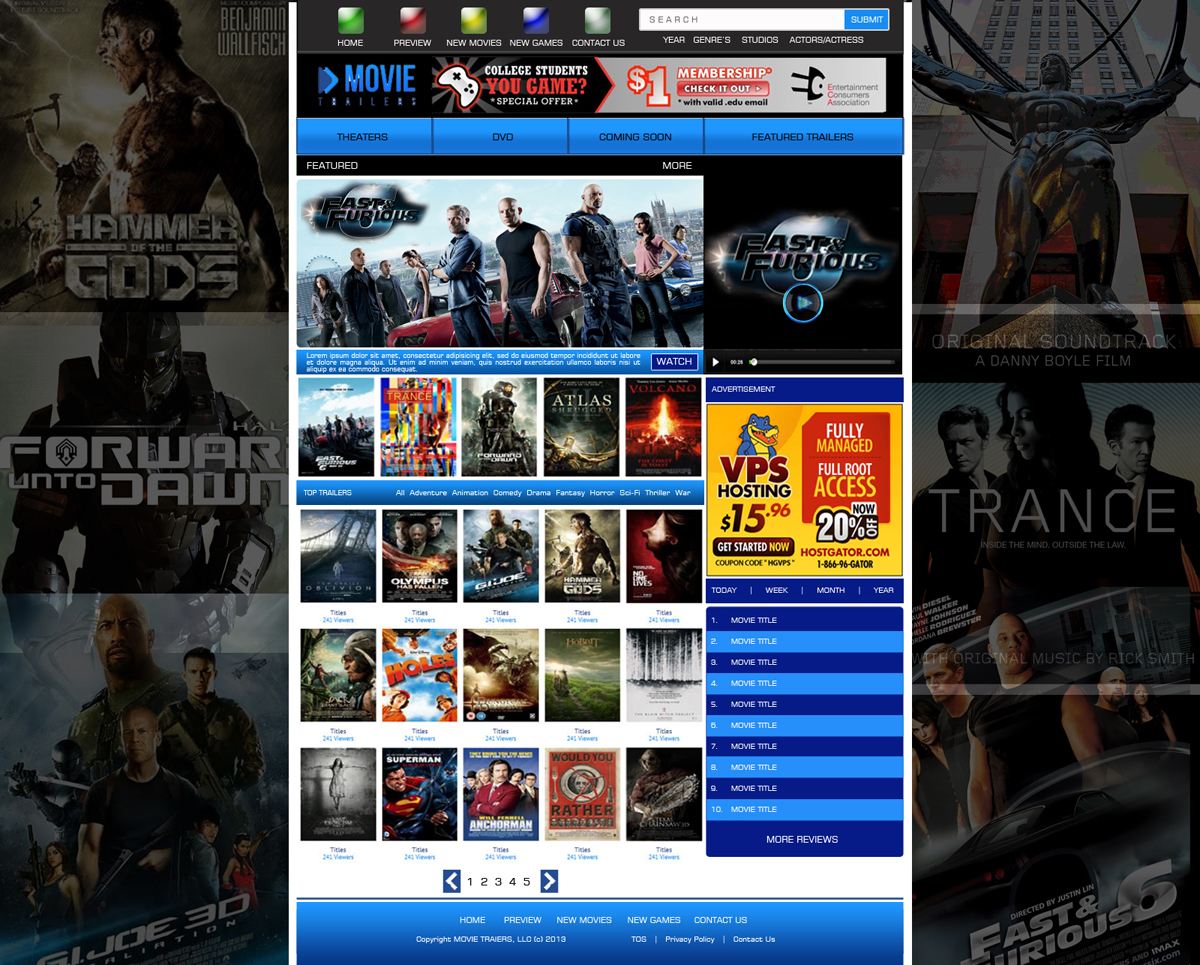
Task: Open movie title ranked number 1
Action: 804,620
